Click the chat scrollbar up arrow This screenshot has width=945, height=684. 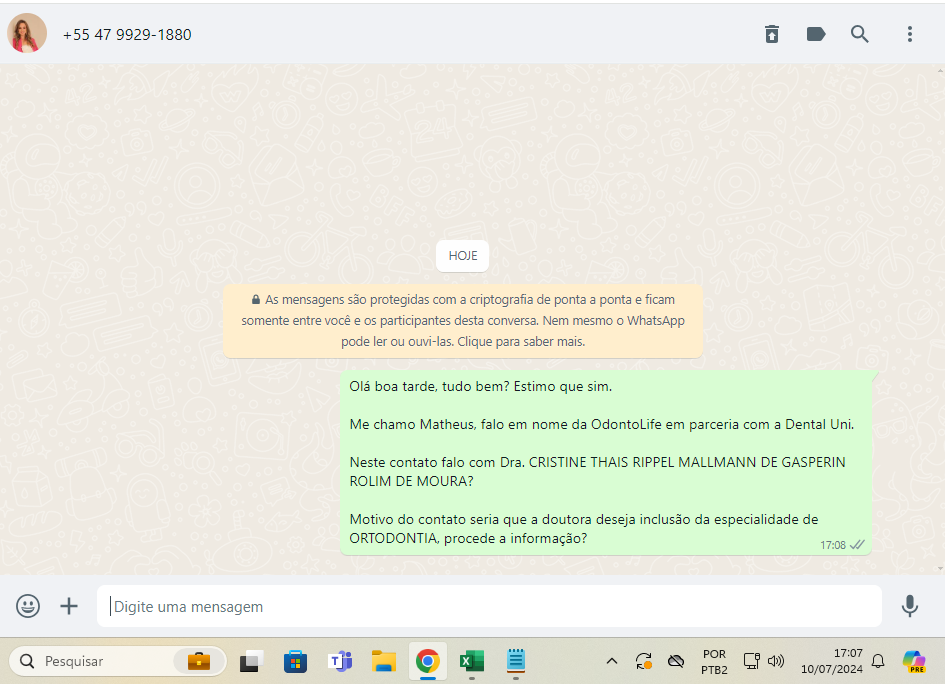(940, 70)
